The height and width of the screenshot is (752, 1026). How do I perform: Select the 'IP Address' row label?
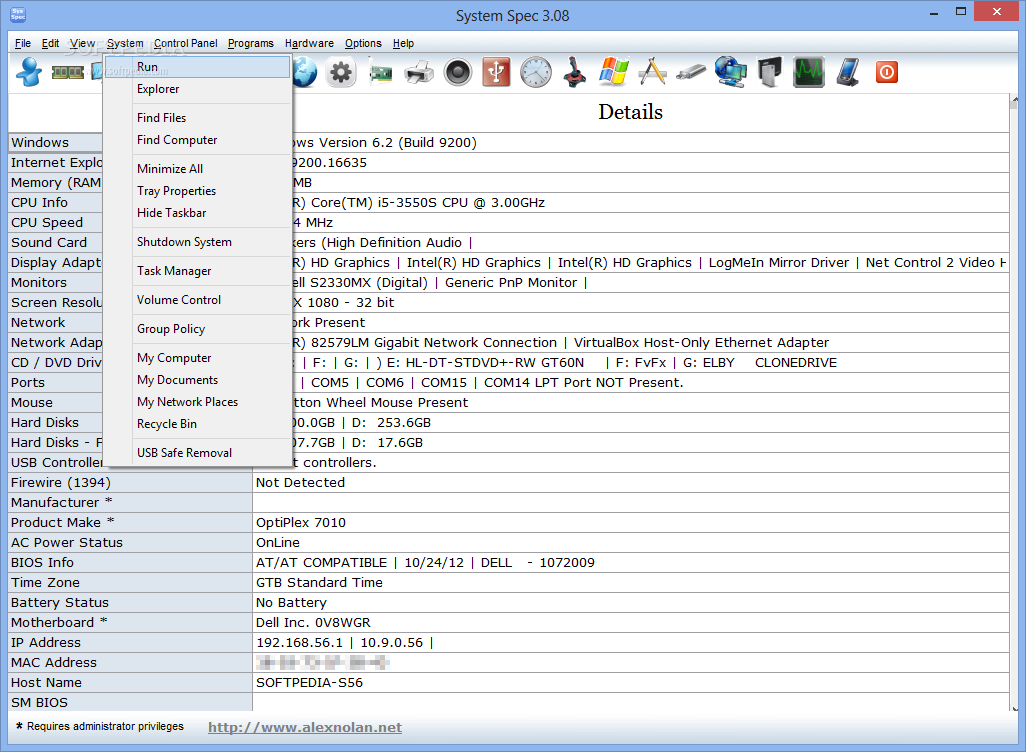coord(131,643)
